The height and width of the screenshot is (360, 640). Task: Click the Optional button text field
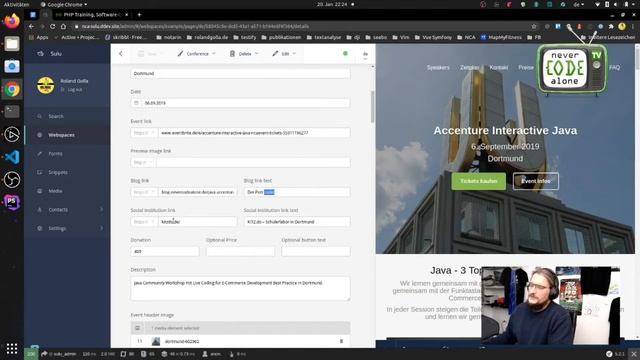[316, 251]
